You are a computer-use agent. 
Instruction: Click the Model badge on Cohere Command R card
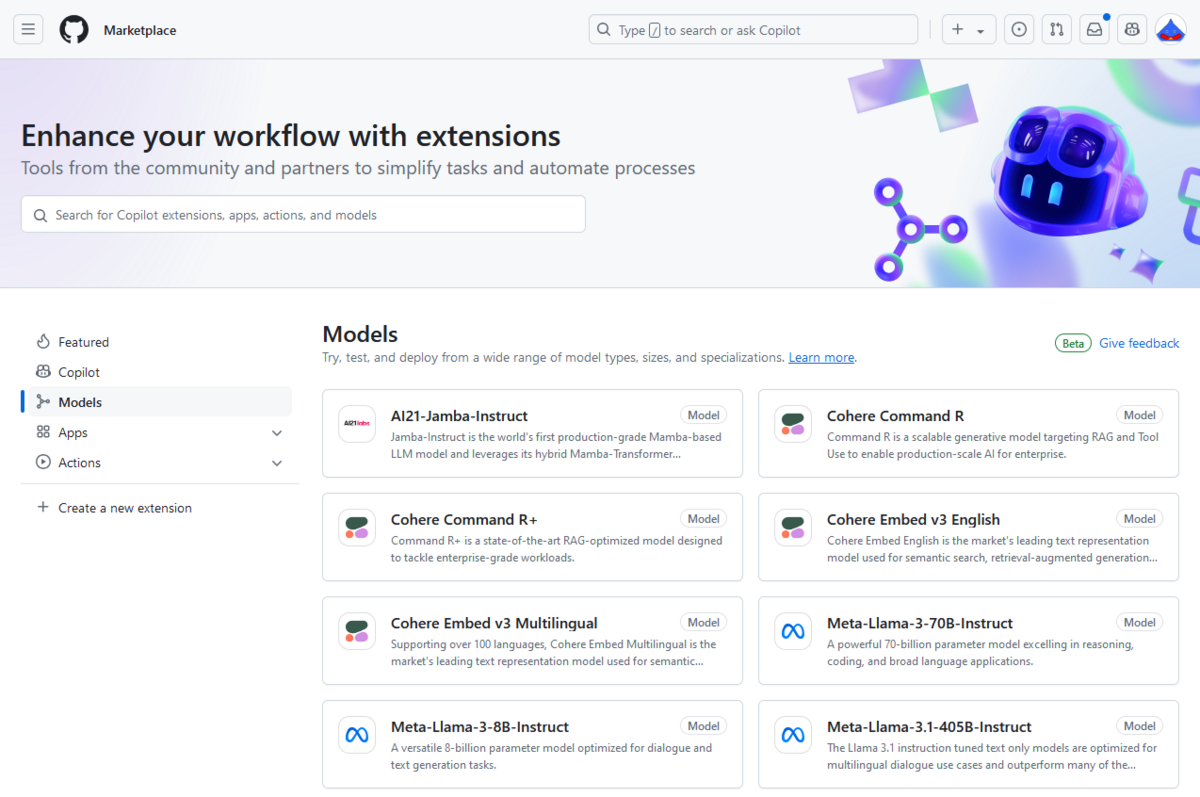1139,415
